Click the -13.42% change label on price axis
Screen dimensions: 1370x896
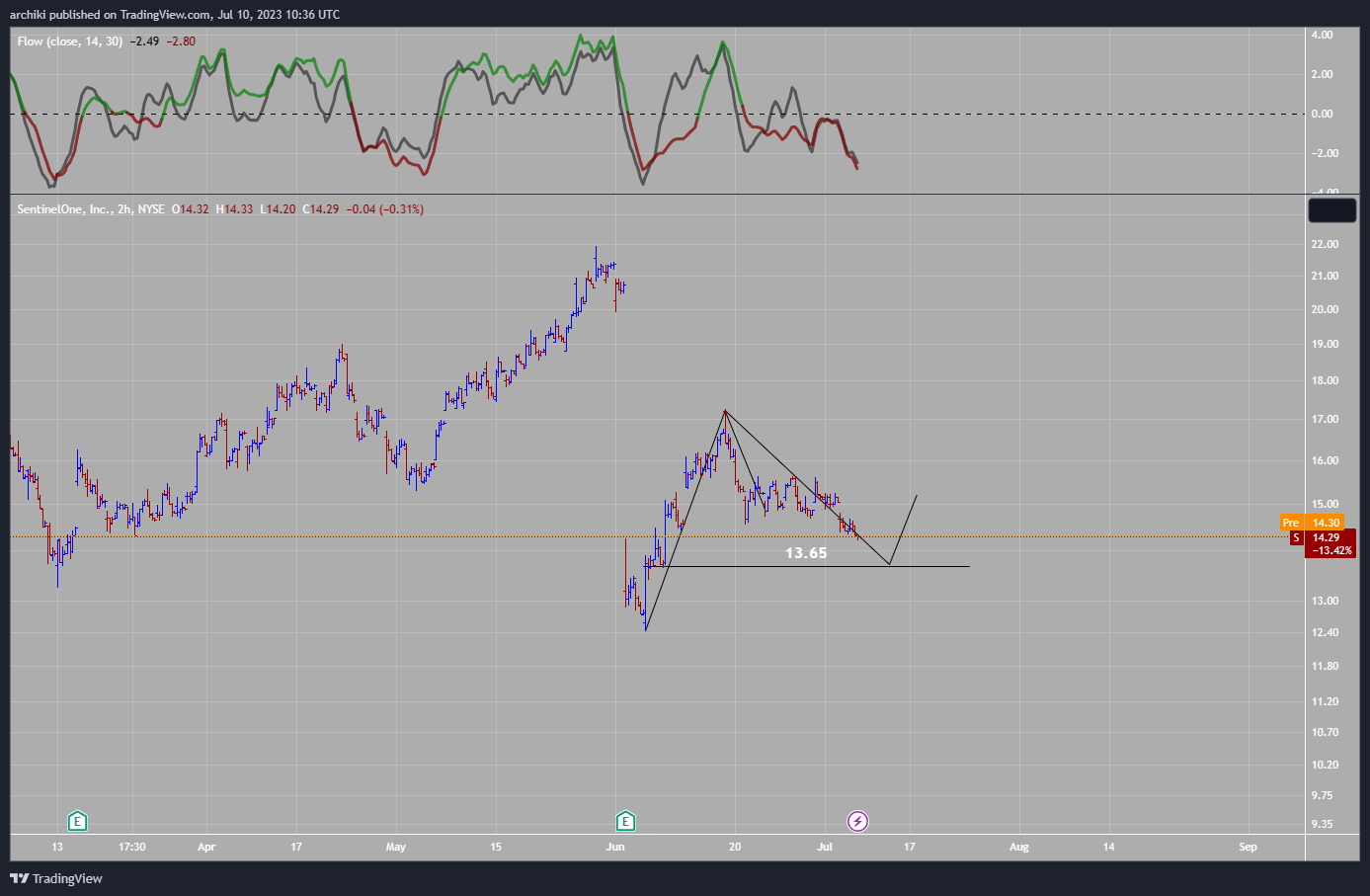(1331, 550)
